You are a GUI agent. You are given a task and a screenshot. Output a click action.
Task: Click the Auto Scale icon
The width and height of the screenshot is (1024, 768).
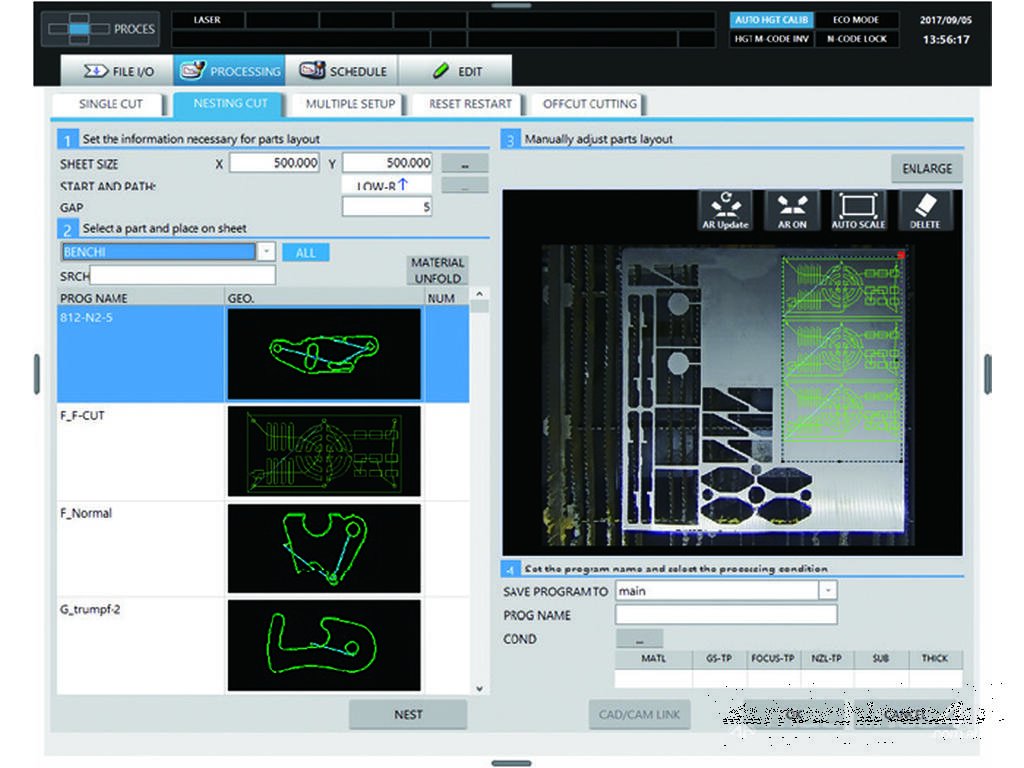tap(858, 210)
